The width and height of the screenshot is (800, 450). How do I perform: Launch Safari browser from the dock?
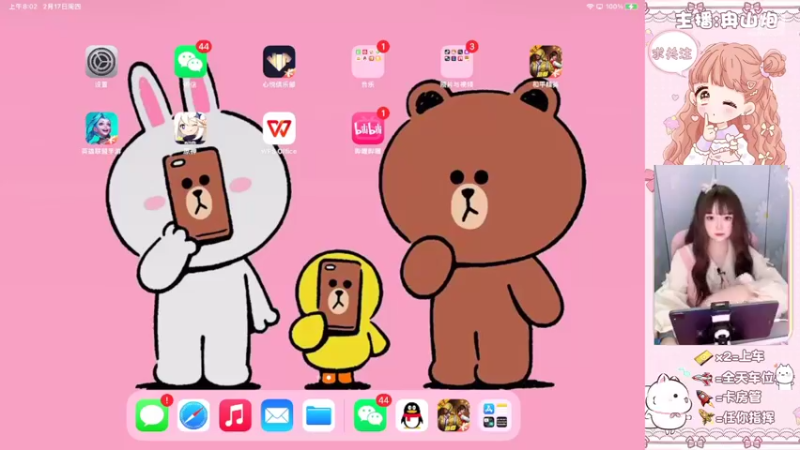coord(194,415)
